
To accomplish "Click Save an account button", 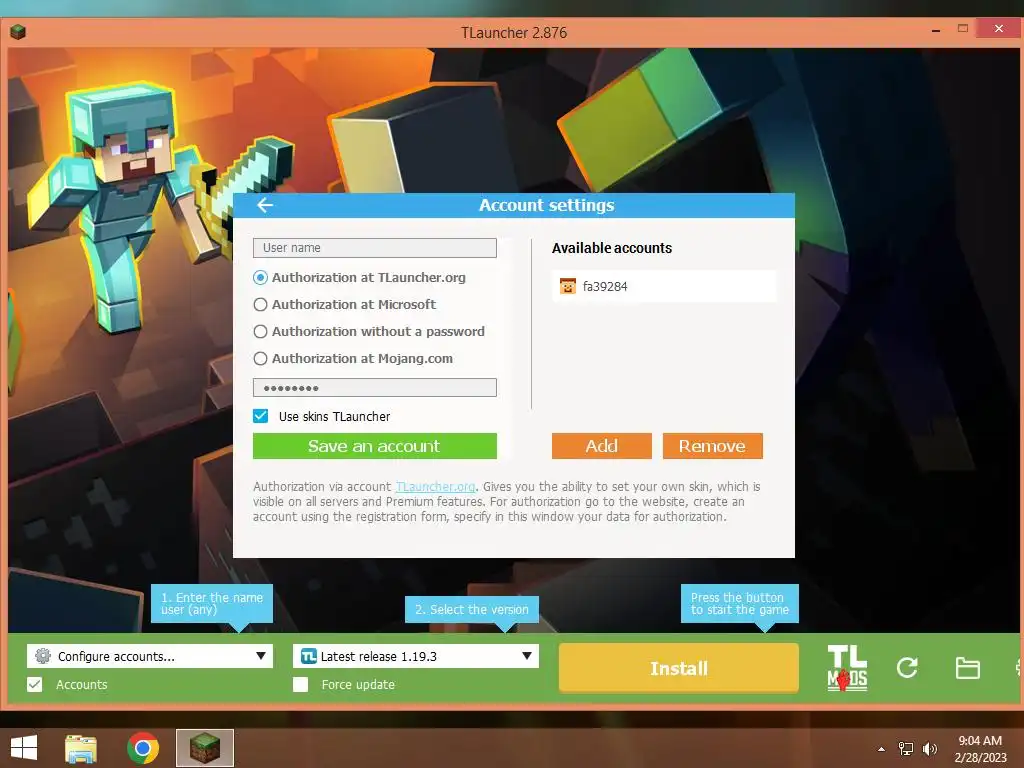I will click(375, 446).
